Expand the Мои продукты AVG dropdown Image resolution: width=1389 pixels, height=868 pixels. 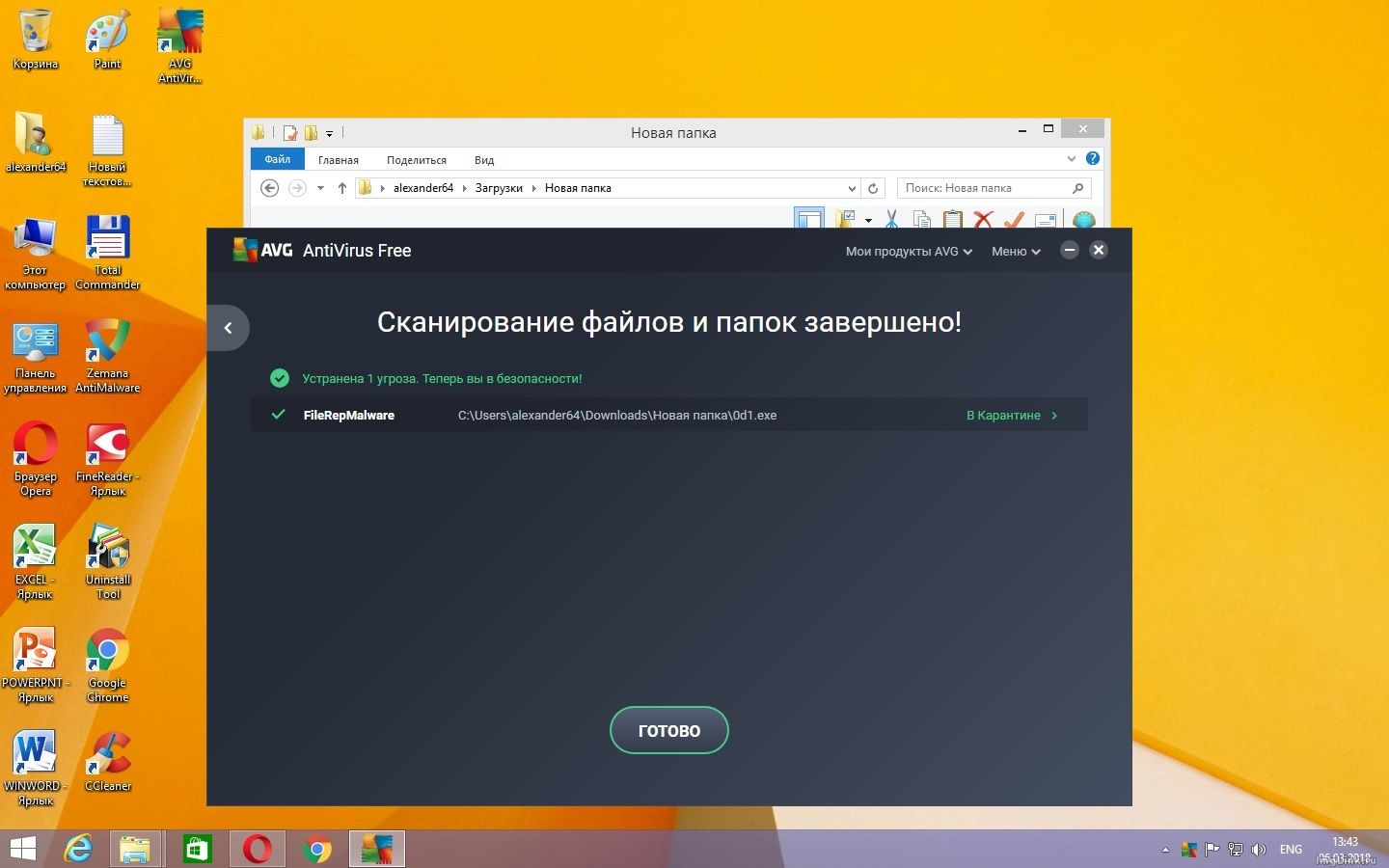pyautogui.click(x=909, y=252)
